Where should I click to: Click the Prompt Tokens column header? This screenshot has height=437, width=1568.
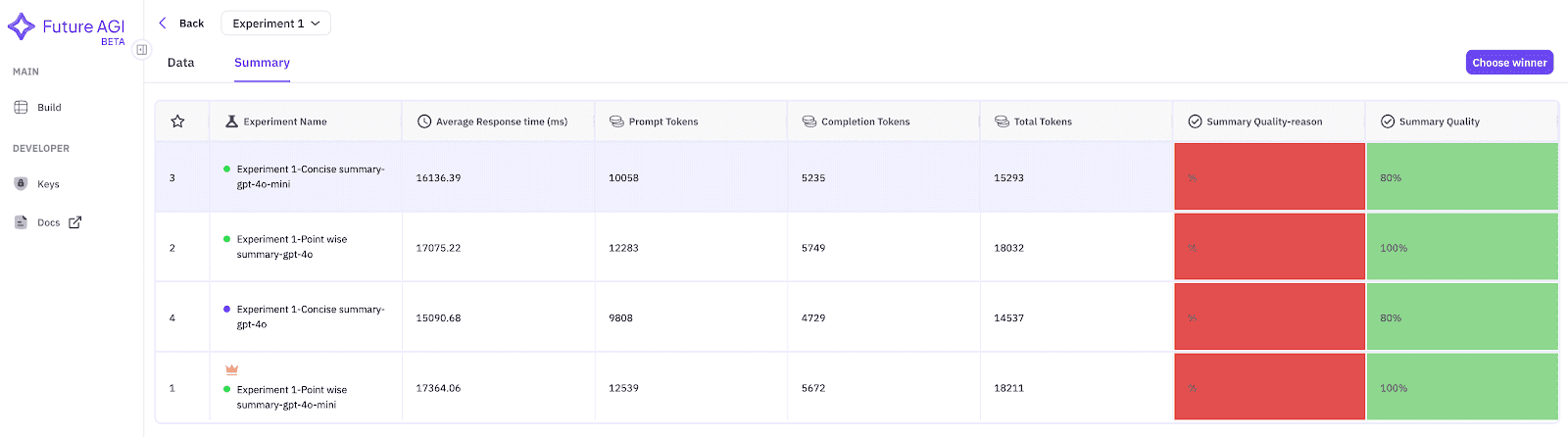coord(663,121)
